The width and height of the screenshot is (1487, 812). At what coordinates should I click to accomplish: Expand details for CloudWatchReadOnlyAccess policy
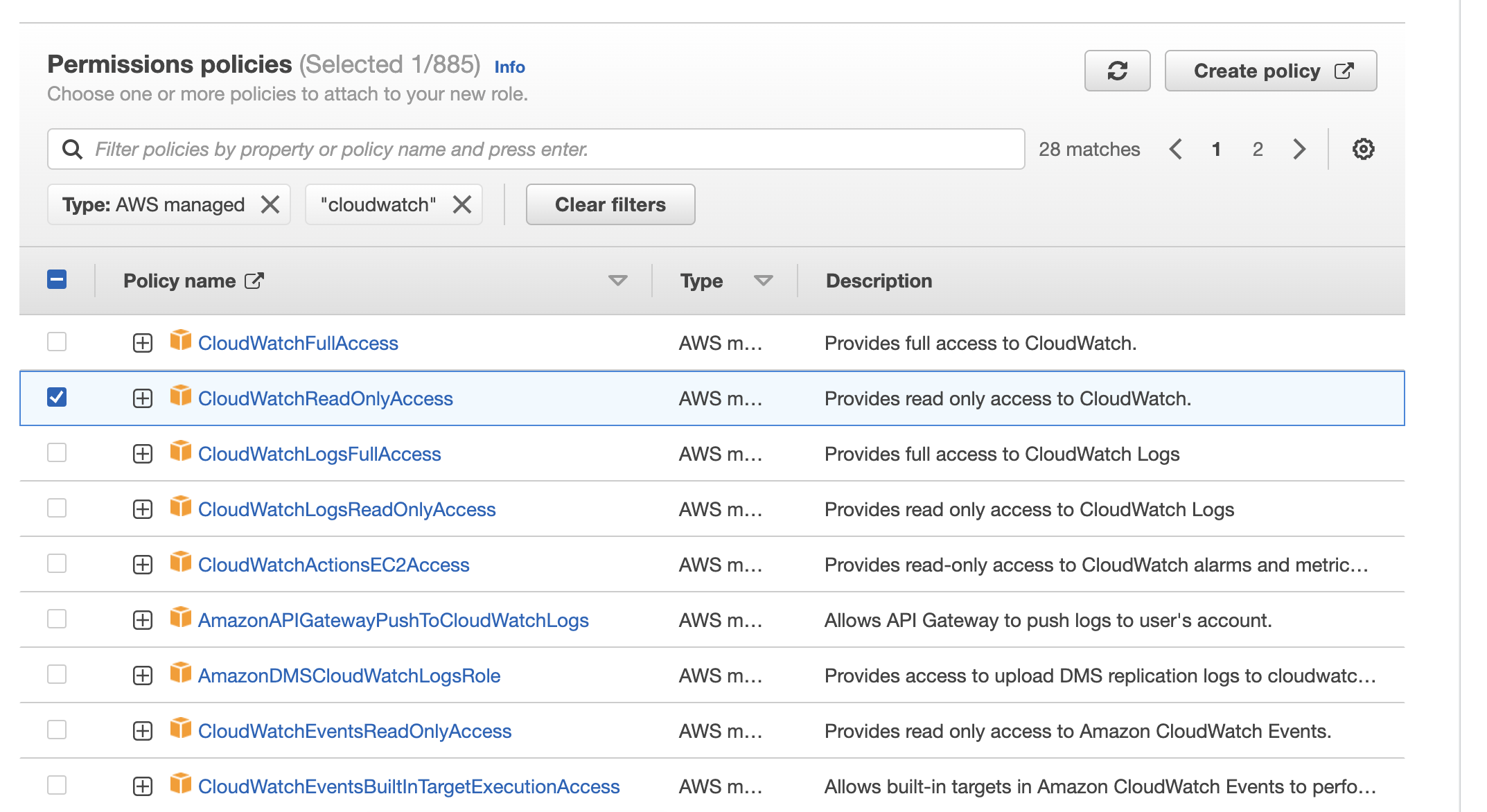(143, 398)
